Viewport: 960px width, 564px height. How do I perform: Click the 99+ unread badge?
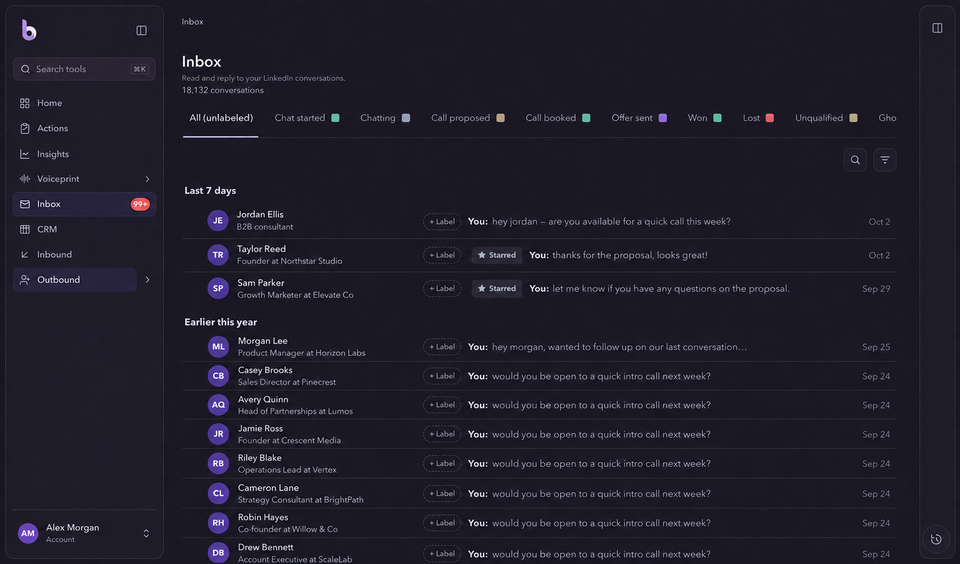pos(140,204)
